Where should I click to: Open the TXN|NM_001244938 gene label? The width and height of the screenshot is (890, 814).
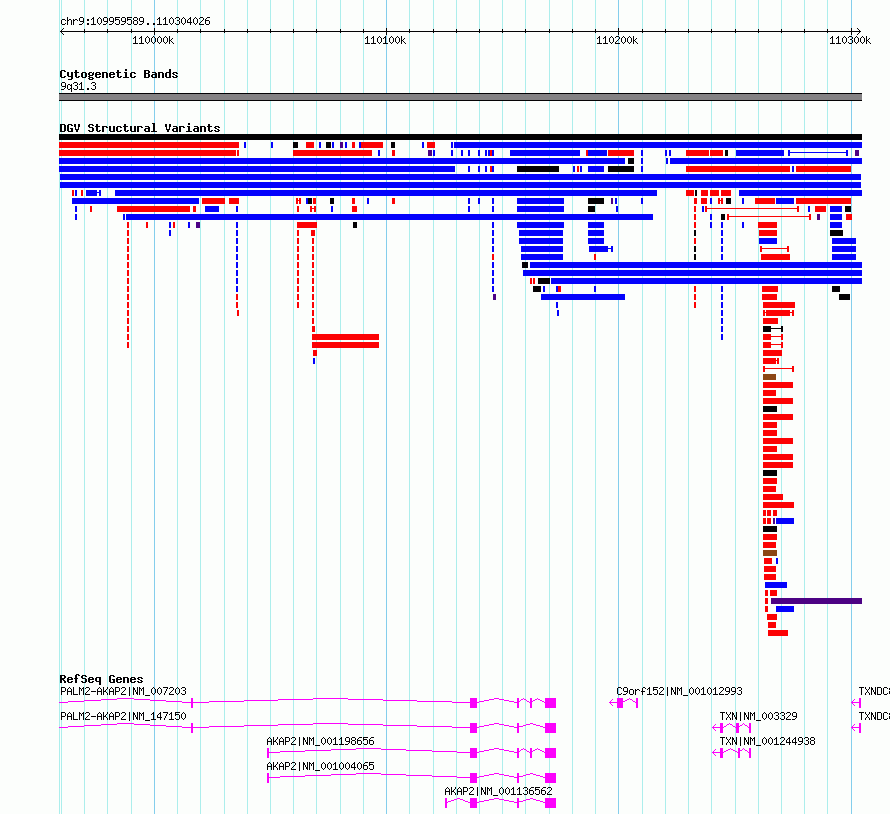point(767,741)
